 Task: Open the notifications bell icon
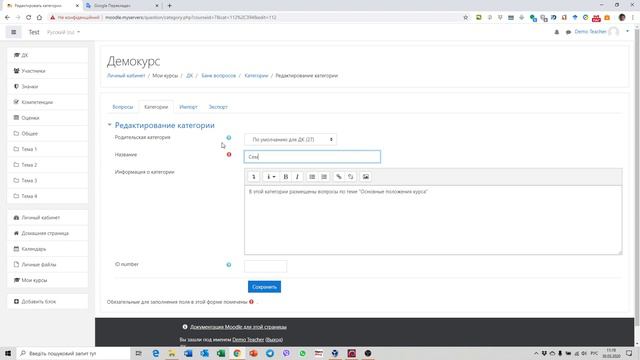[556, 32]
